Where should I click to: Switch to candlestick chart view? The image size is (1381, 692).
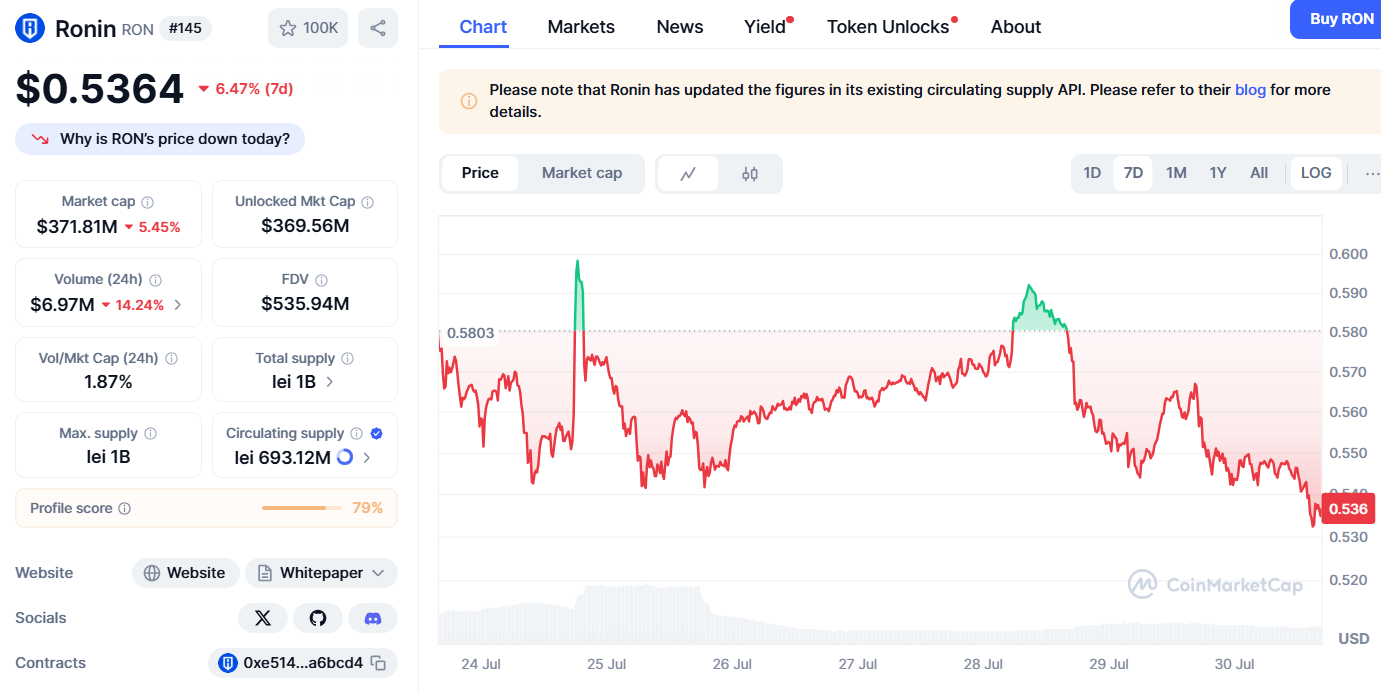(750, 173)
